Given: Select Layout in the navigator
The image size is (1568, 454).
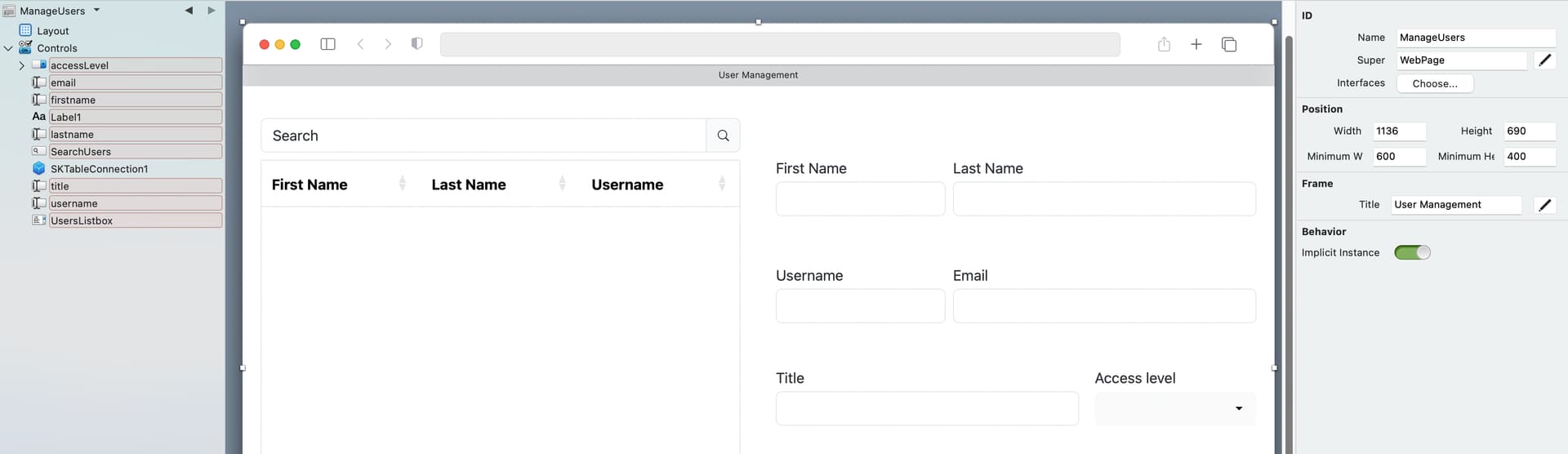Looking at the screenshot, I should pos(53,31).
